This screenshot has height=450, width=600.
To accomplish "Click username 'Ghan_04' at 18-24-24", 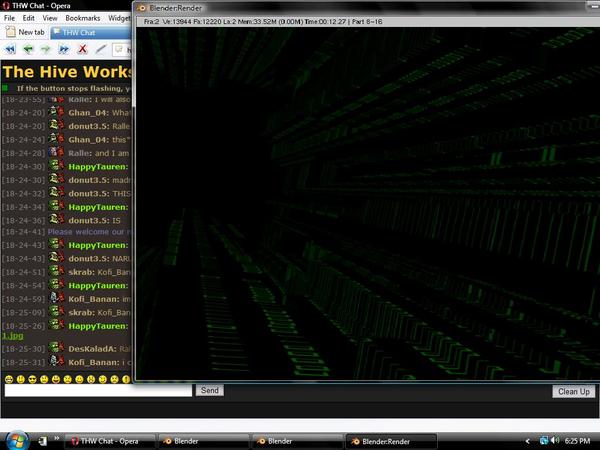I will point(88,140).
